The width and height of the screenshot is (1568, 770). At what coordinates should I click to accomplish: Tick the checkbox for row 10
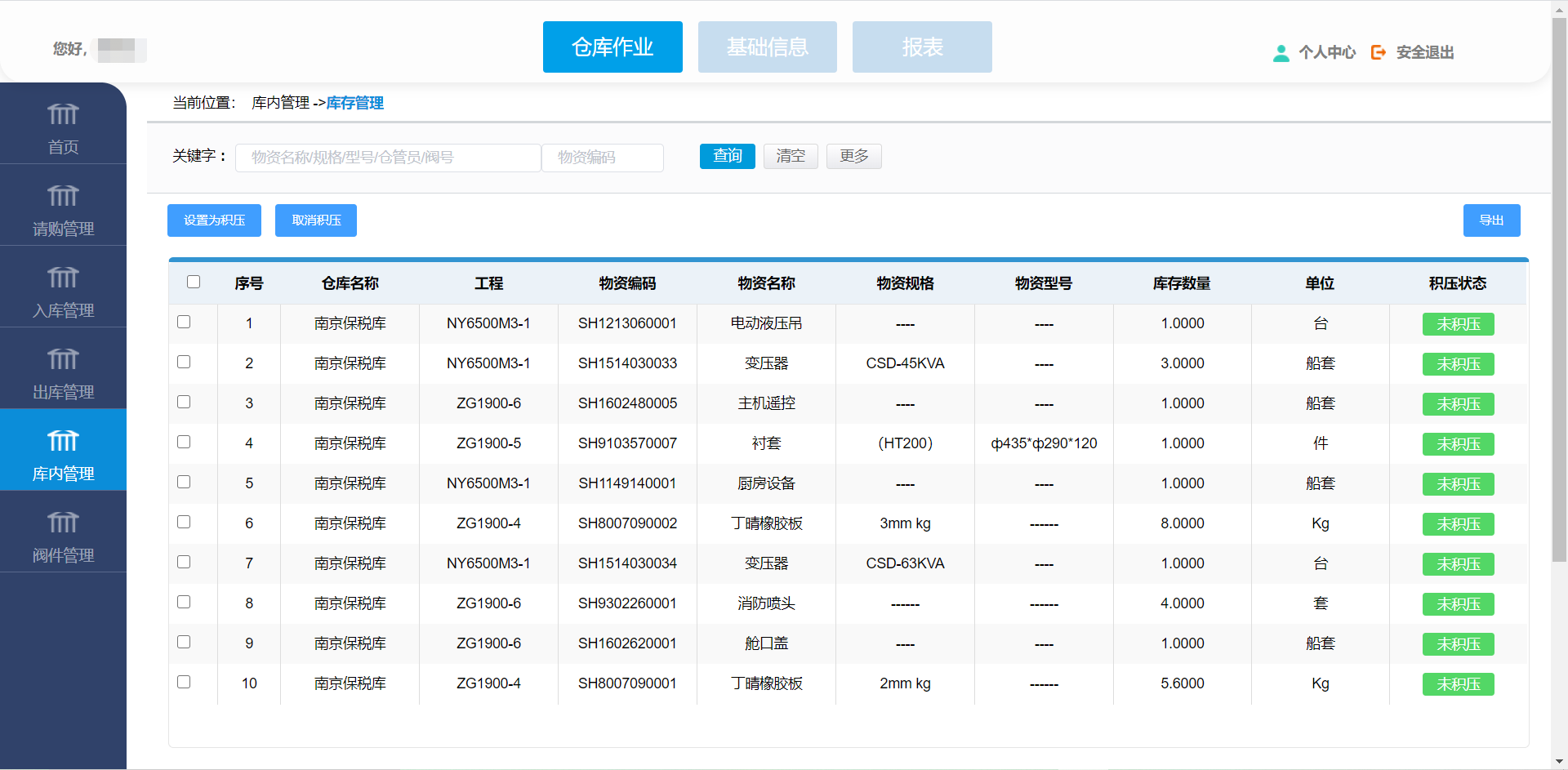point(184,682)
